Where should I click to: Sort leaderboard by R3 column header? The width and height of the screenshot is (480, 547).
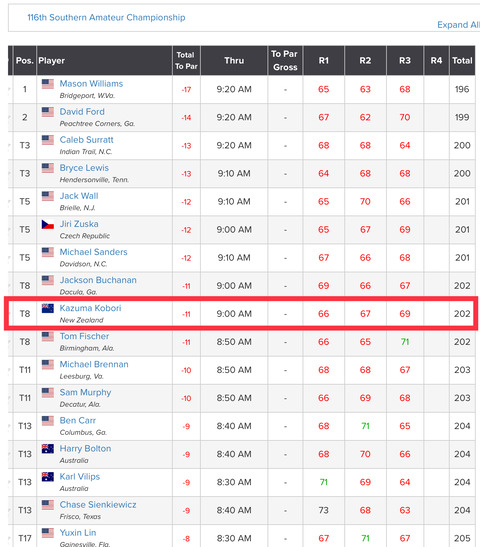(405, 60)
